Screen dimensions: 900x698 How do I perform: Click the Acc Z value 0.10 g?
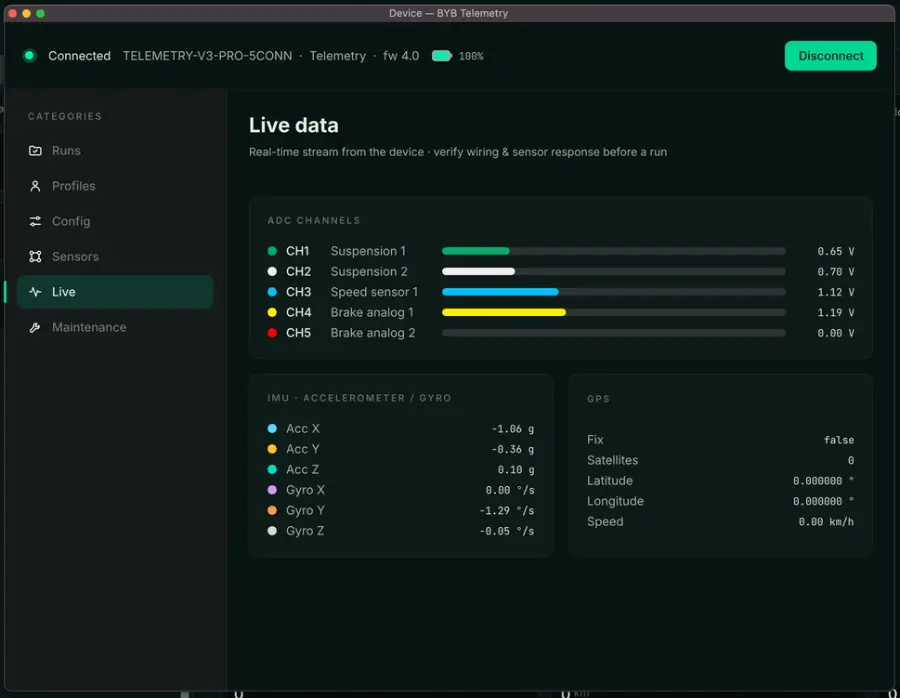point(515,470)
